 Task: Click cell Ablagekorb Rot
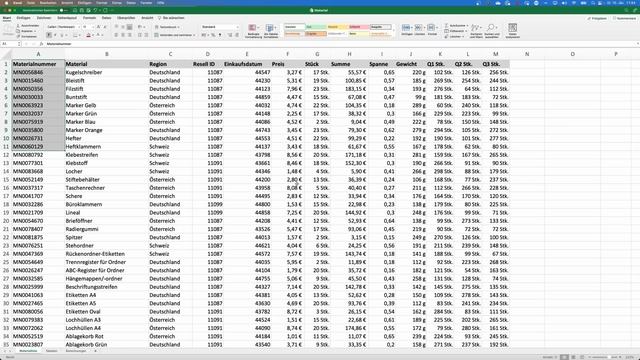107,336
